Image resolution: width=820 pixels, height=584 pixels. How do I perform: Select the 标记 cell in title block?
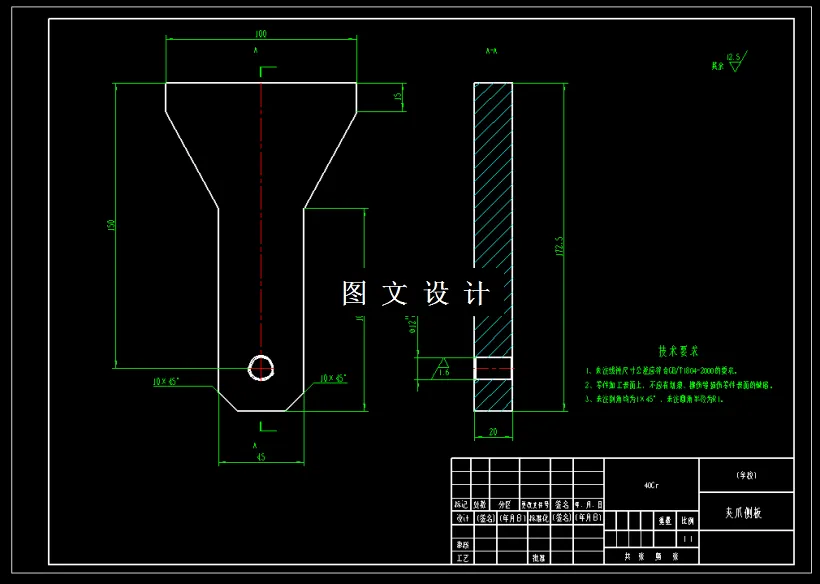tap(461, 505)
